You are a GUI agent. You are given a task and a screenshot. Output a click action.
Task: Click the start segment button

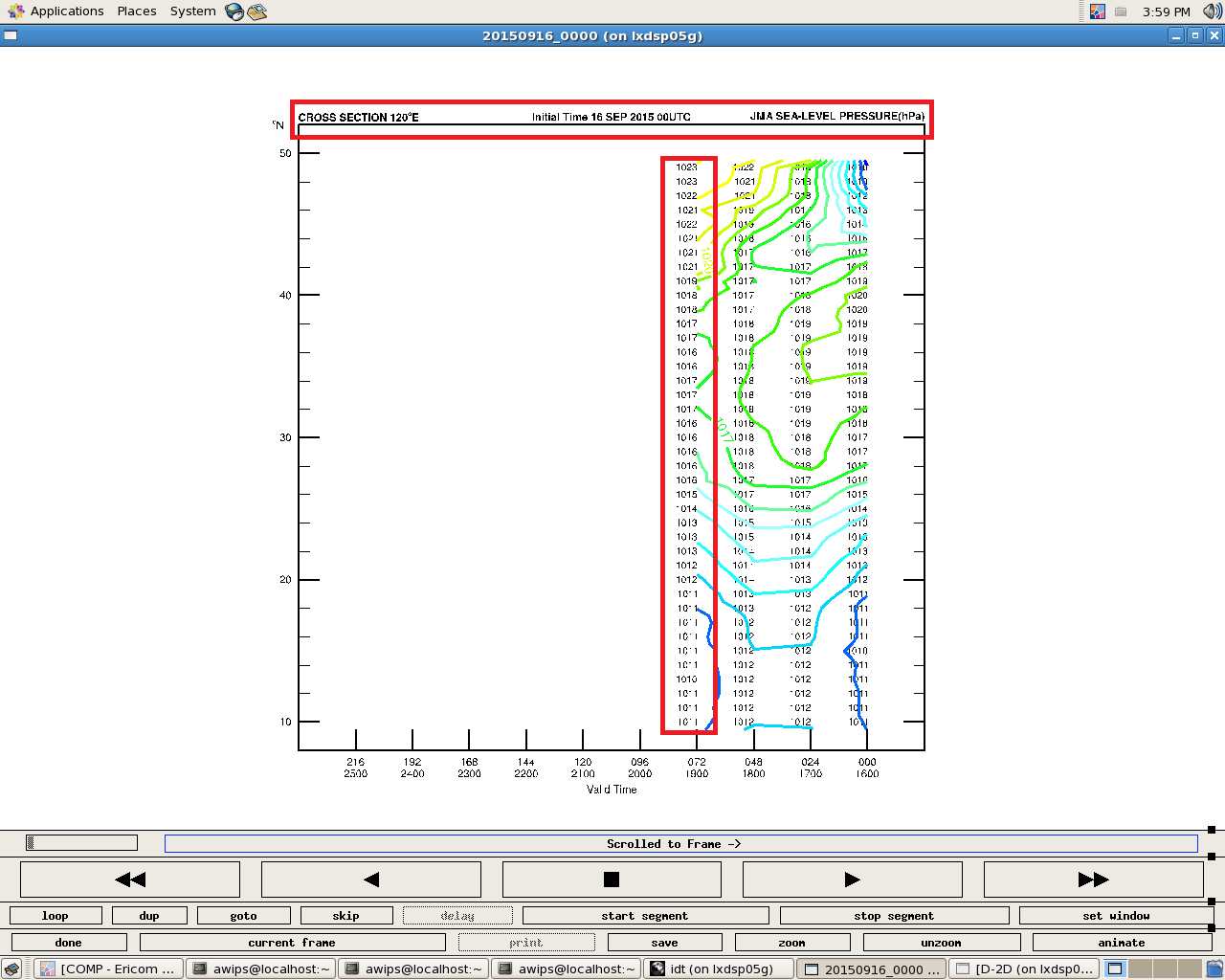tap(645, 916)
